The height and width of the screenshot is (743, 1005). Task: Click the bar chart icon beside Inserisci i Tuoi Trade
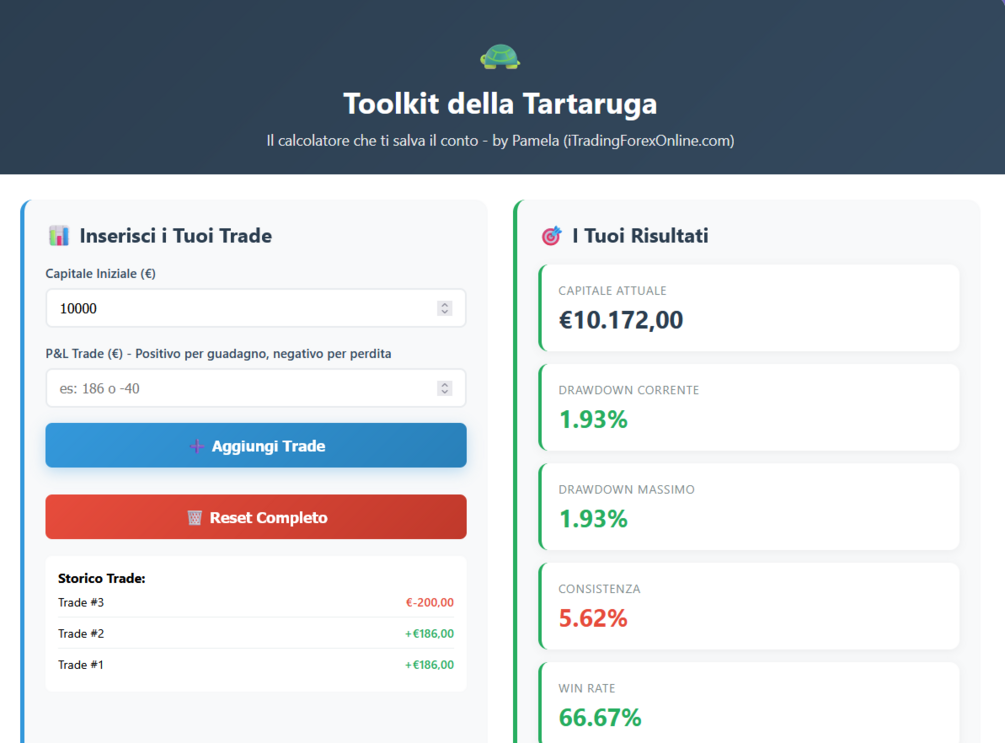click(59, 235)
